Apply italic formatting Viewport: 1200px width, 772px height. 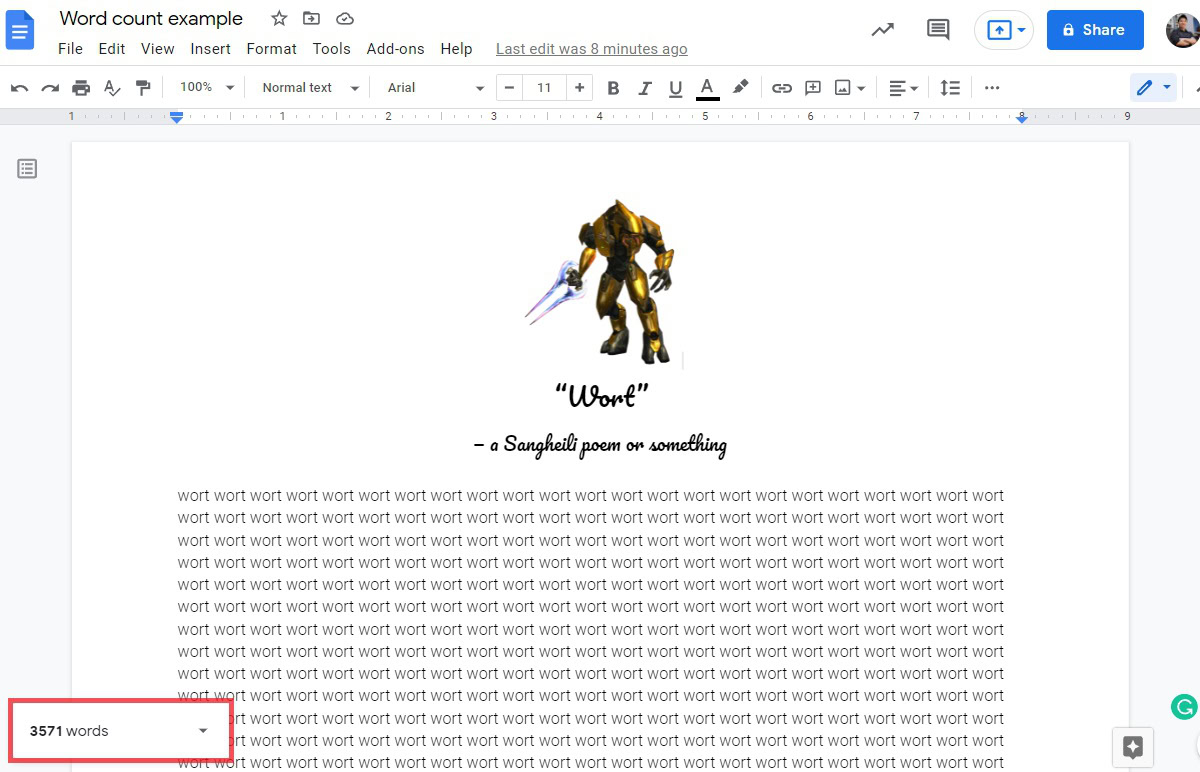pyautogui.click(x=644, y=88)
